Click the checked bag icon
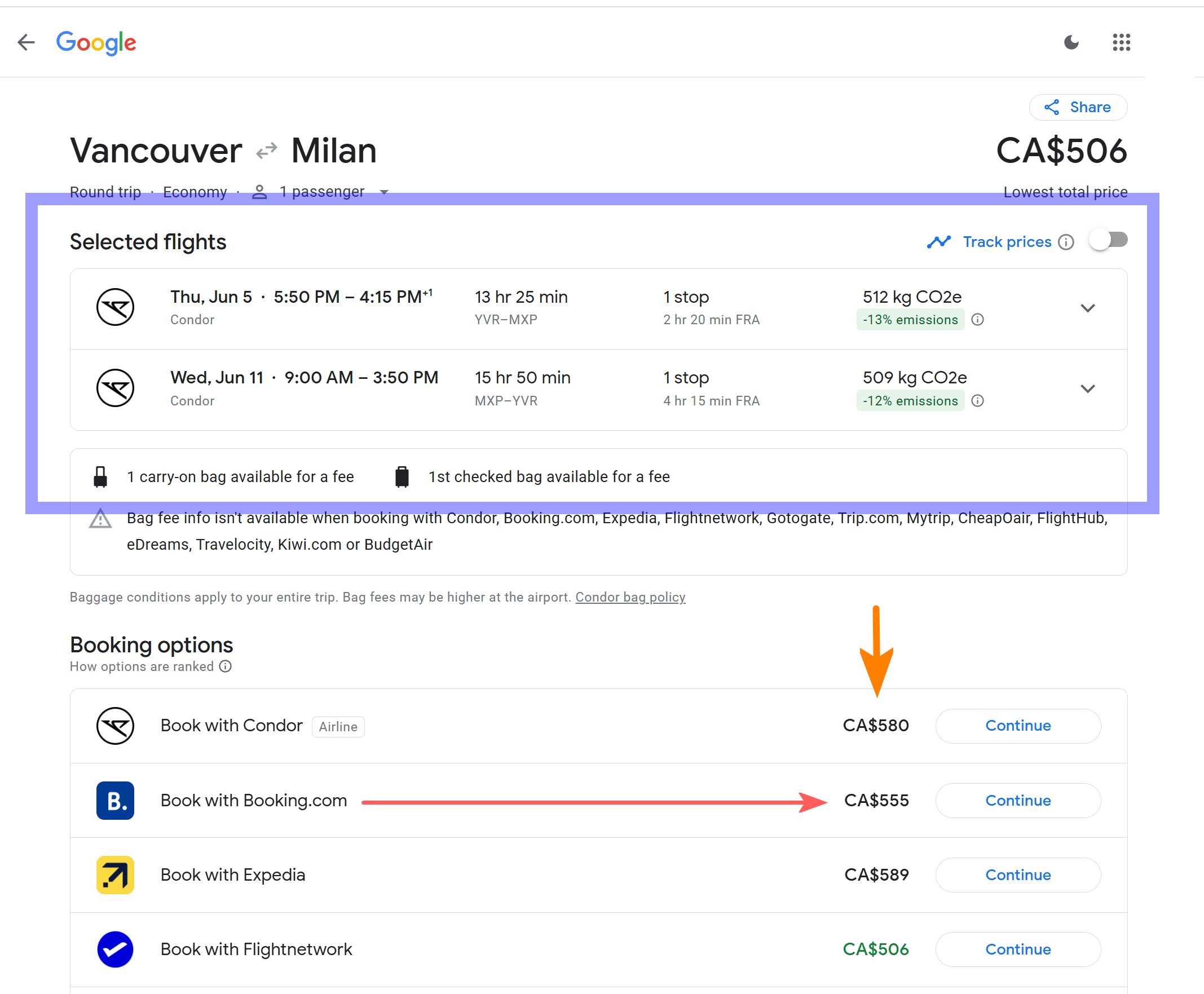1204x994 pixels. 402,476
